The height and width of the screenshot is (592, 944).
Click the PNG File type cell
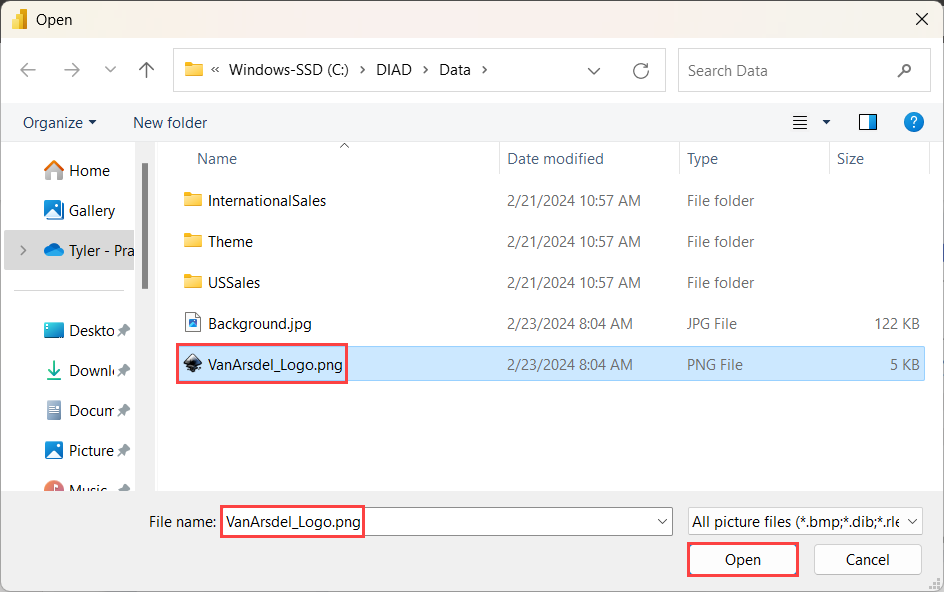[715, 364]
